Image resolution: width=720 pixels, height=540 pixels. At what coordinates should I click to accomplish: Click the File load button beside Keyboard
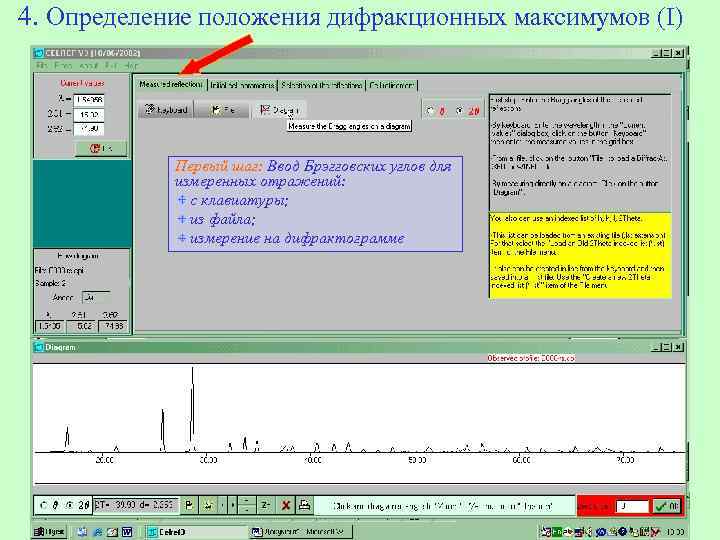223,110
